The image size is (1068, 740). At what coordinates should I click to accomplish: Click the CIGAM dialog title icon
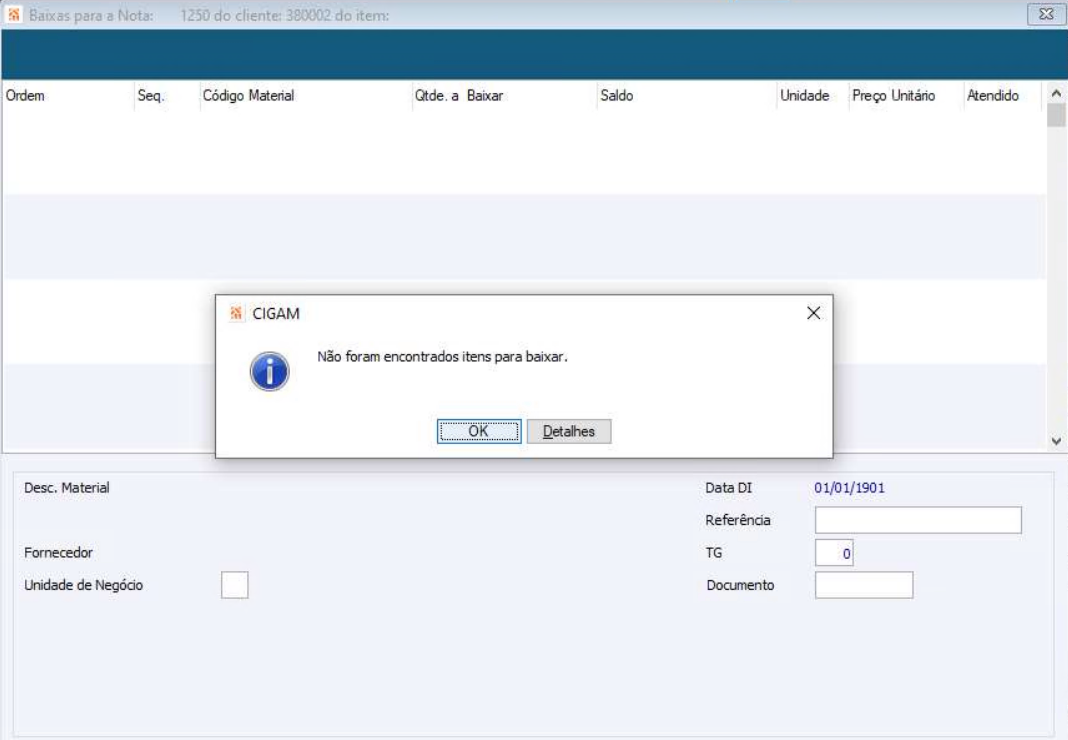(236, 313)
